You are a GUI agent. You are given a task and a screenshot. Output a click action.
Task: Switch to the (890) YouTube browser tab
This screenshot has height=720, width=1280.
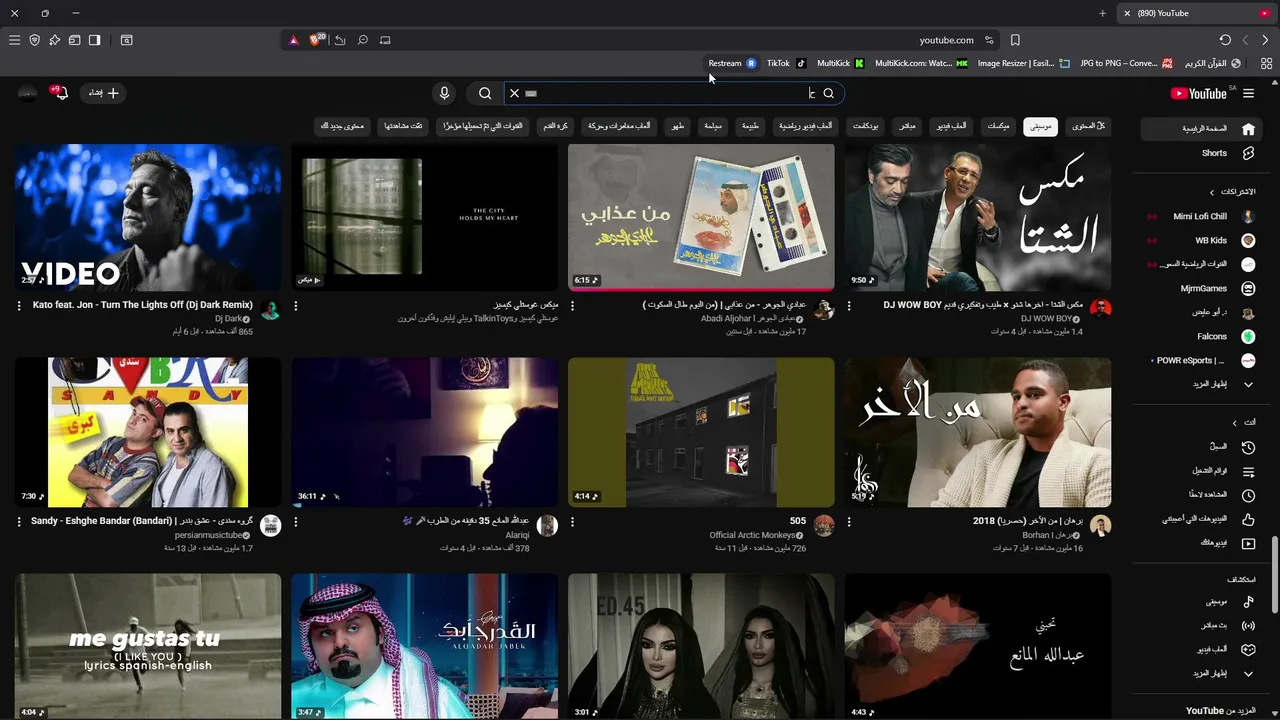1195,13
